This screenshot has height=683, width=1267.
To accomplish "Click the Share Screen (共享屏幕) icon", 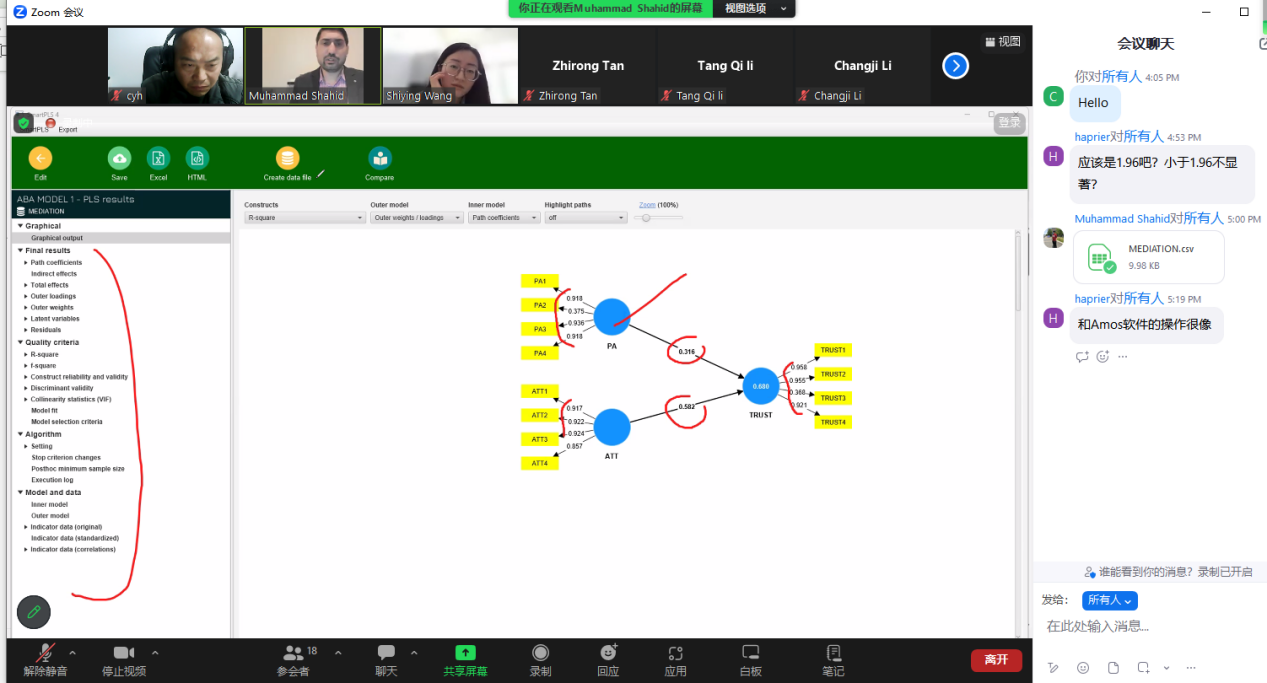I will [465, 654].
